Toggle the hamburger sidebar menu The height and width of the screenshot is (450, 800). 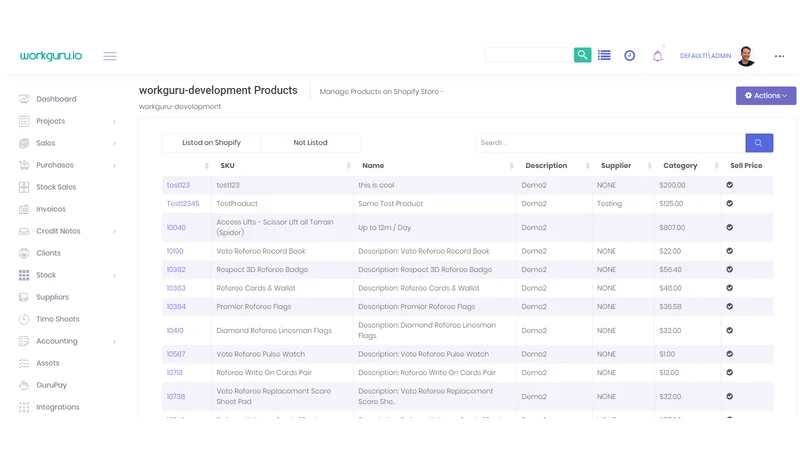[110, 56]
